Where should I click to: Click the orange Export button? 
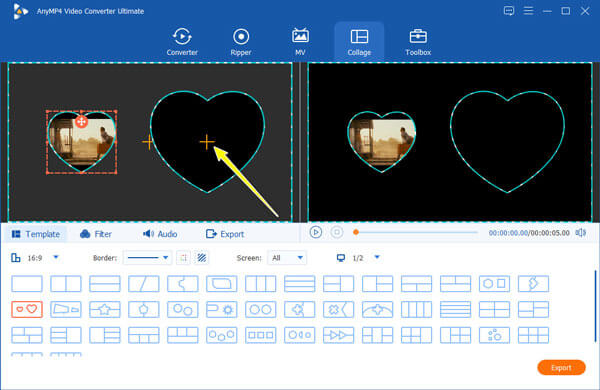pyautogui.click(x=561, y=368)
